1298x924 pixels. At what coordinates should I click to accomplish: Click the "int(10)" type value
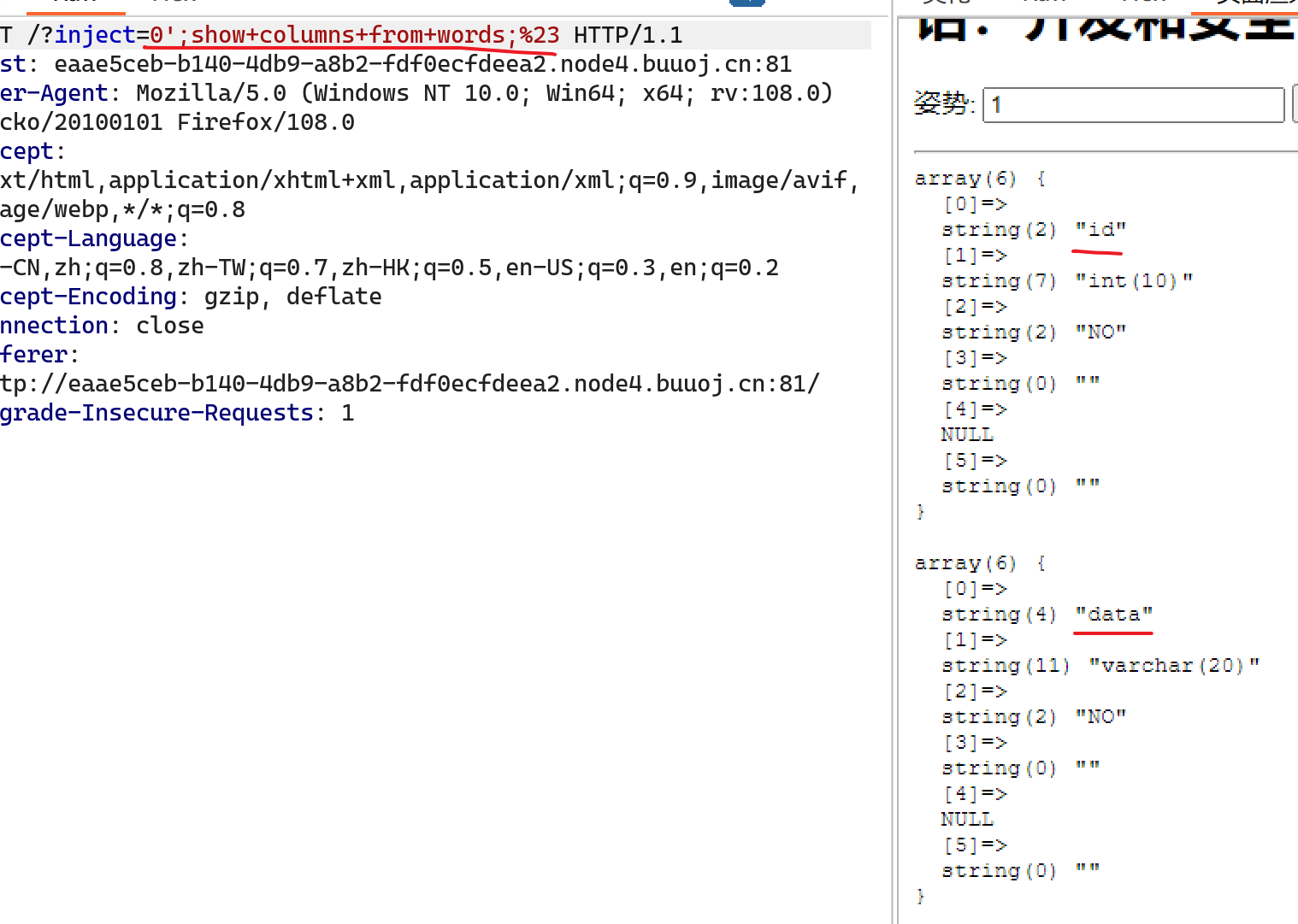click(1134, 280)
